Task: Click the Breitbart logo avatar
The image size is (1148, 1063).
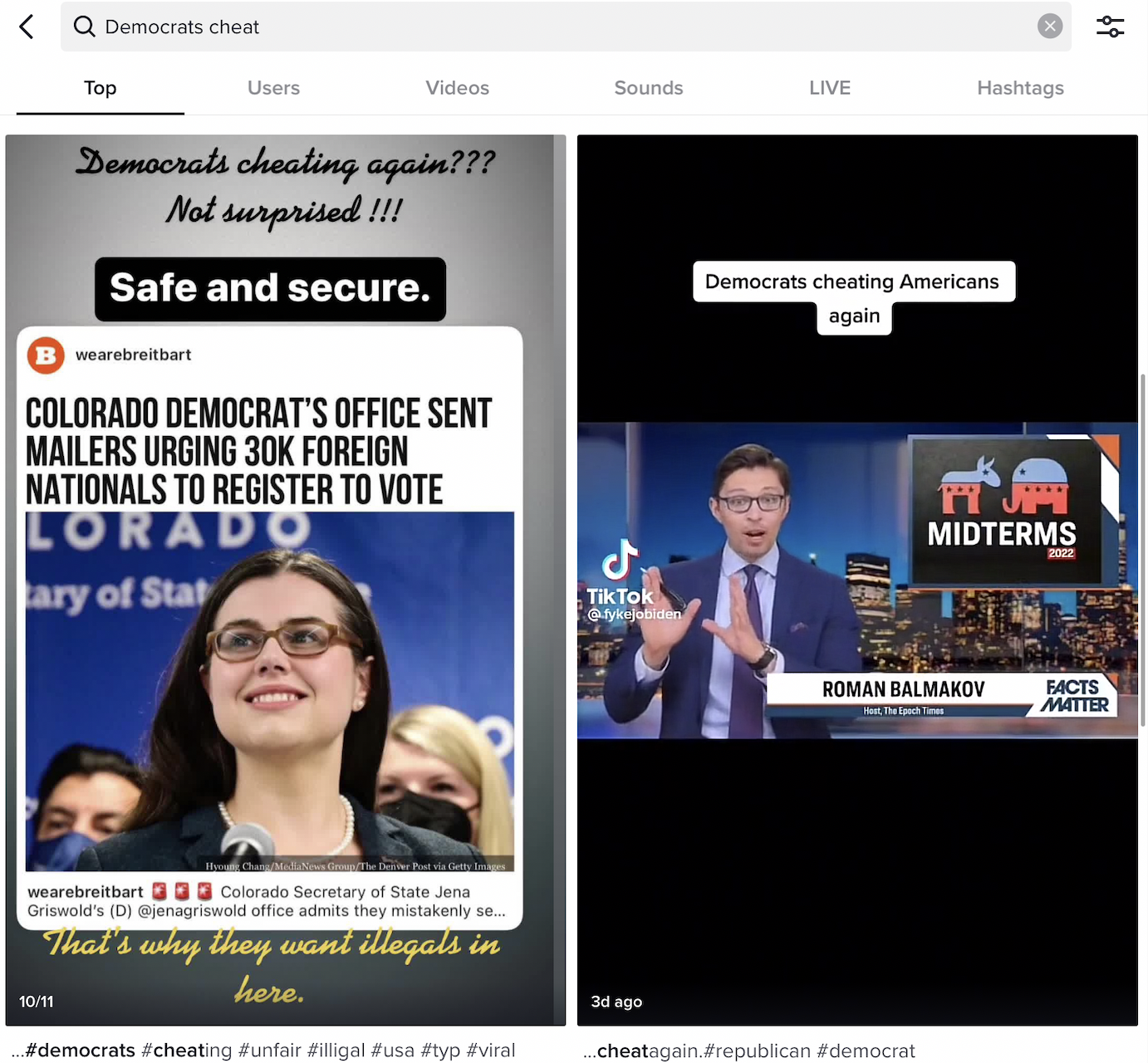Action: point(46,355)
